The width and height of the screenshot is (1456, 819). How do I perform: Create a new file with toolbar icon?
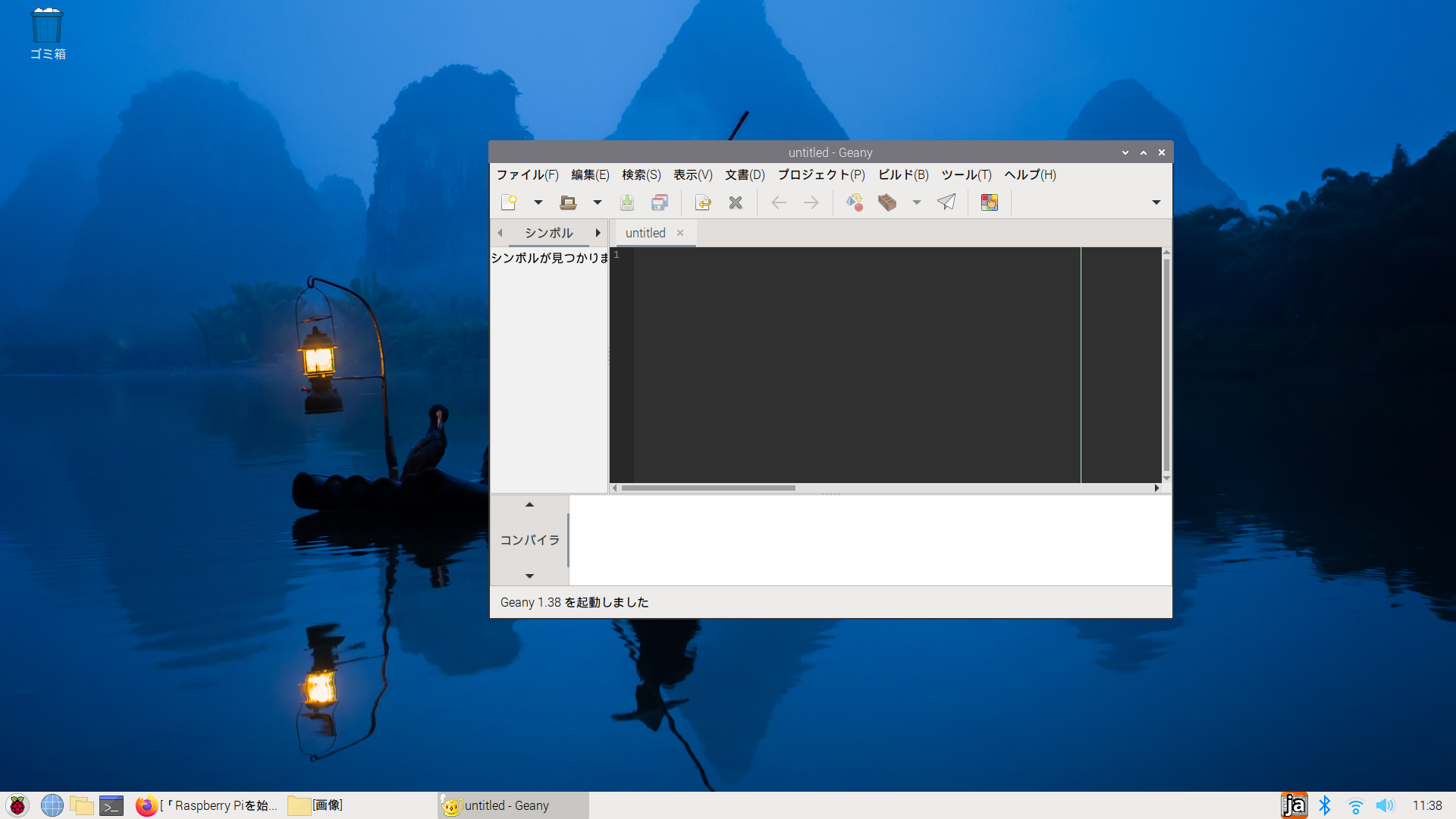509,202
